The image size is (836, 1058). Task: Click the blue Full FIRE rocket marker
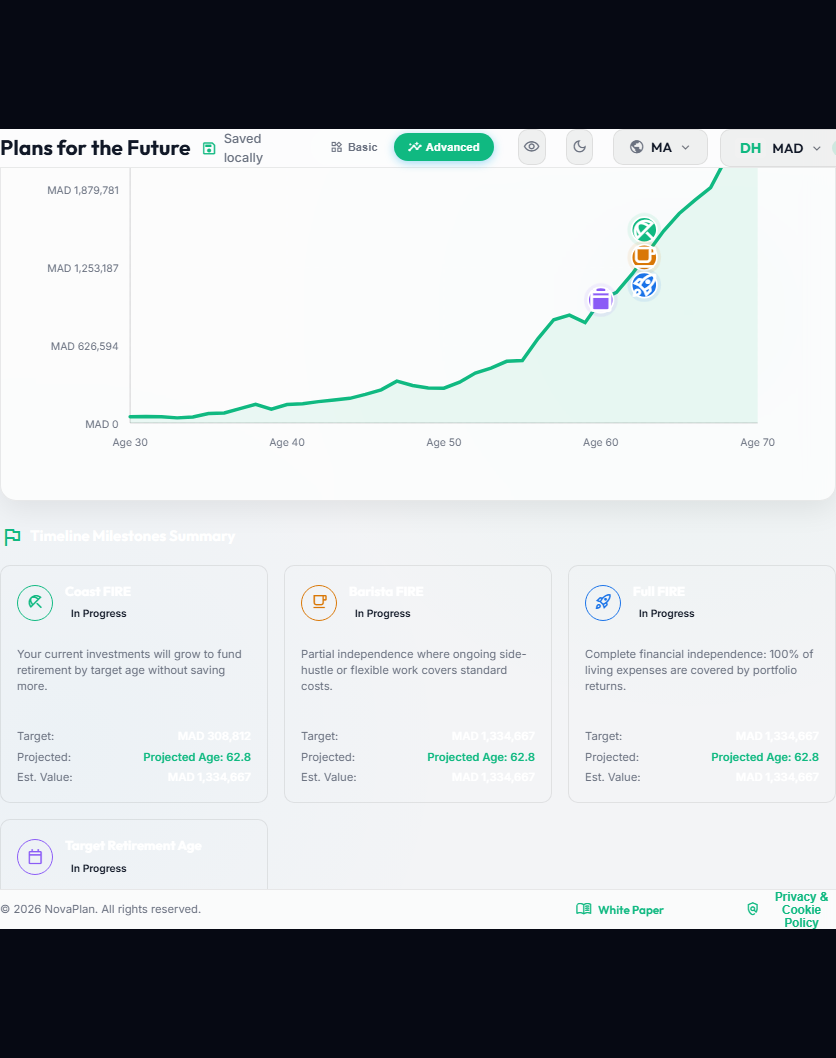[644, 285]
